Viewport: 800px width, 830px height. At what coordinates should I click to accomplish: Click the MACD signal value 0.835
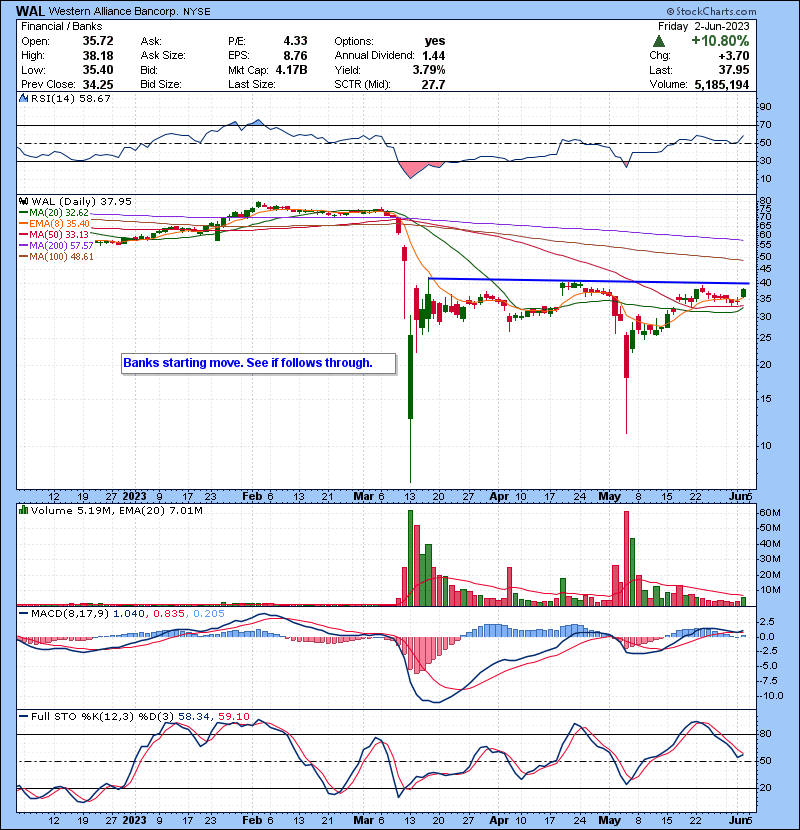point(168,614)
